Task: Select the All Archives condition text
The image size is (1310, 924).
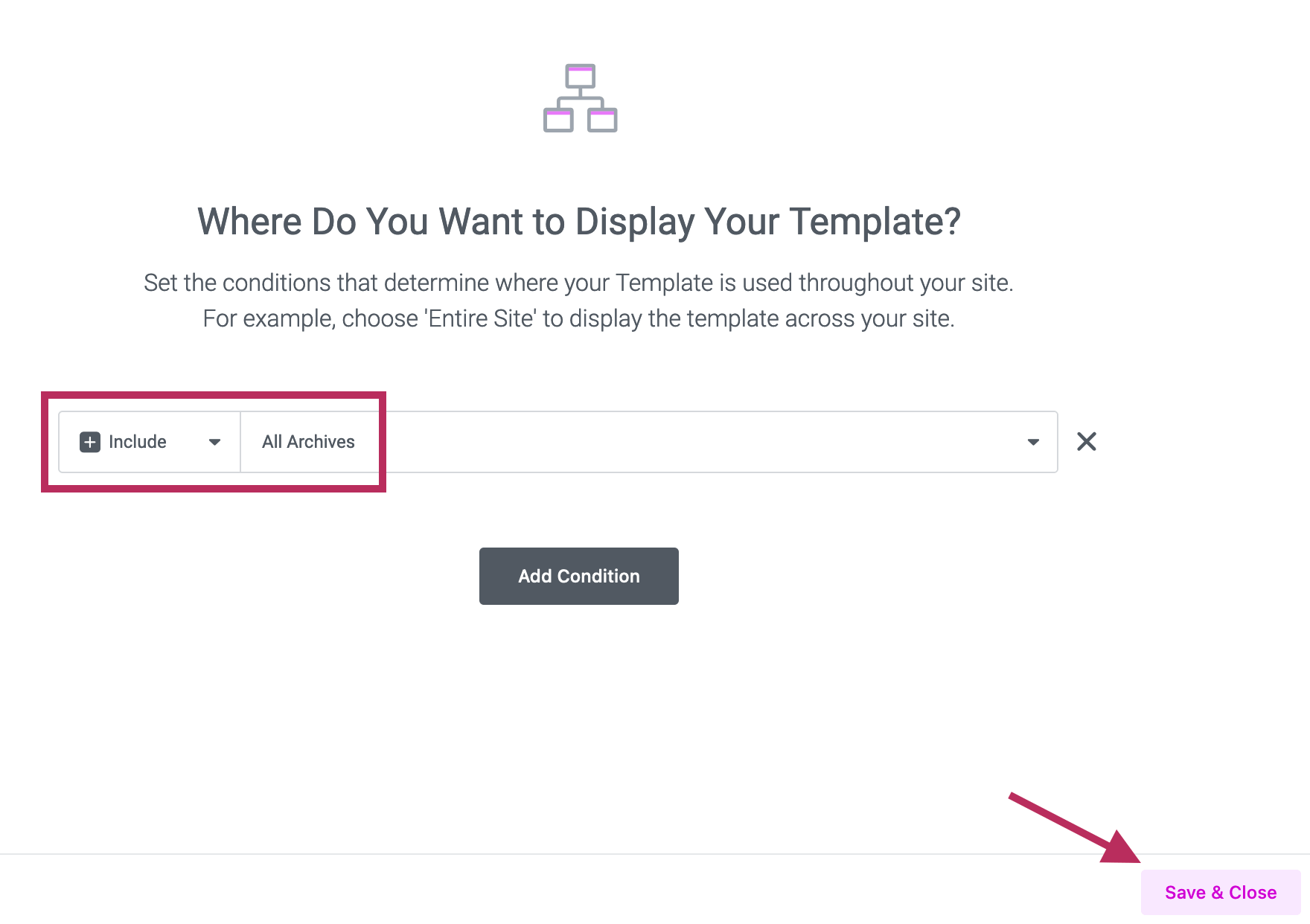Action: tap(308, 442)
